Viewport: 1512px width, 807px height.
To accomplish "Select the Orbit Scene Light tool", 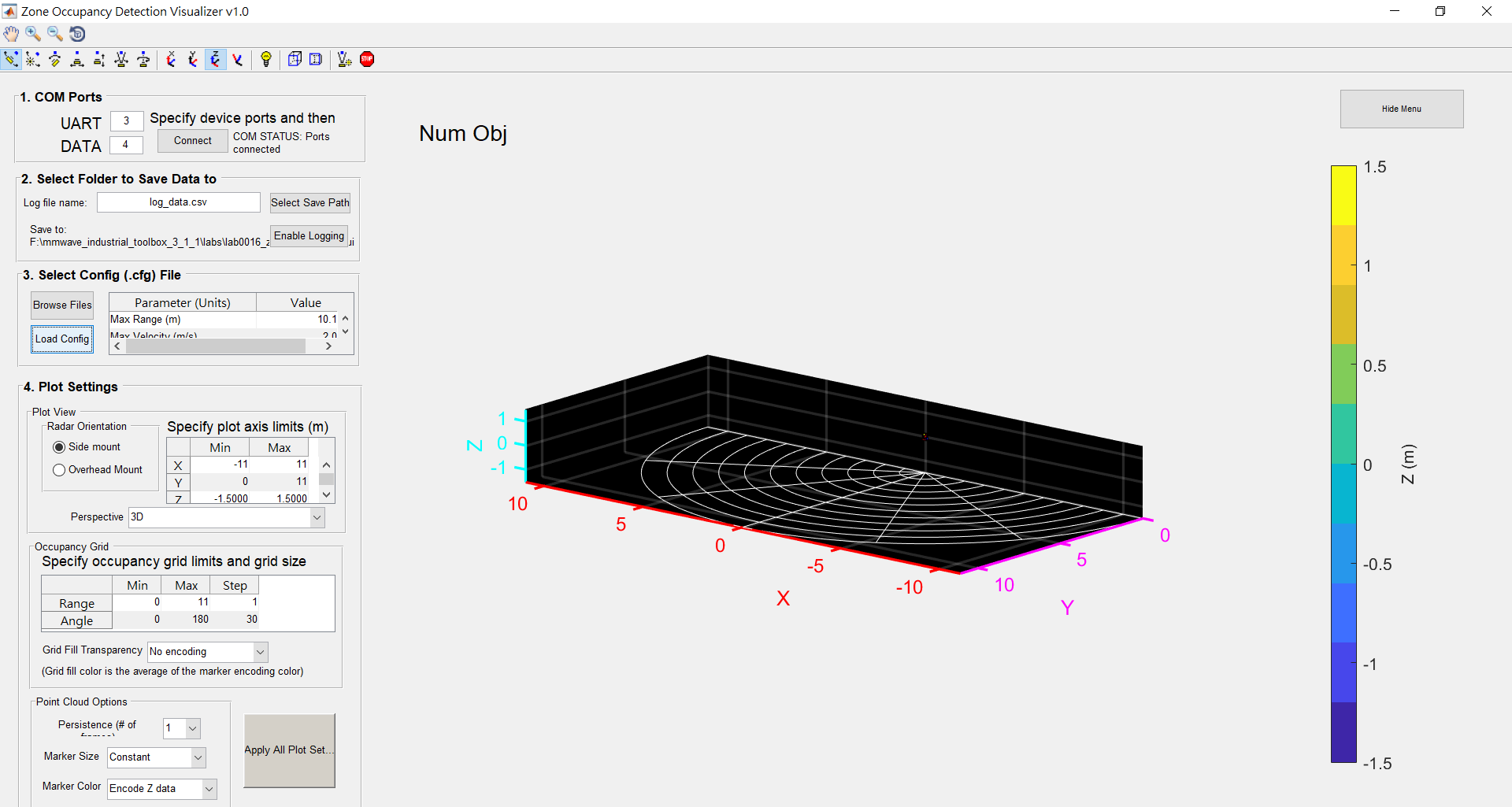I will click(x=33, y=59).
